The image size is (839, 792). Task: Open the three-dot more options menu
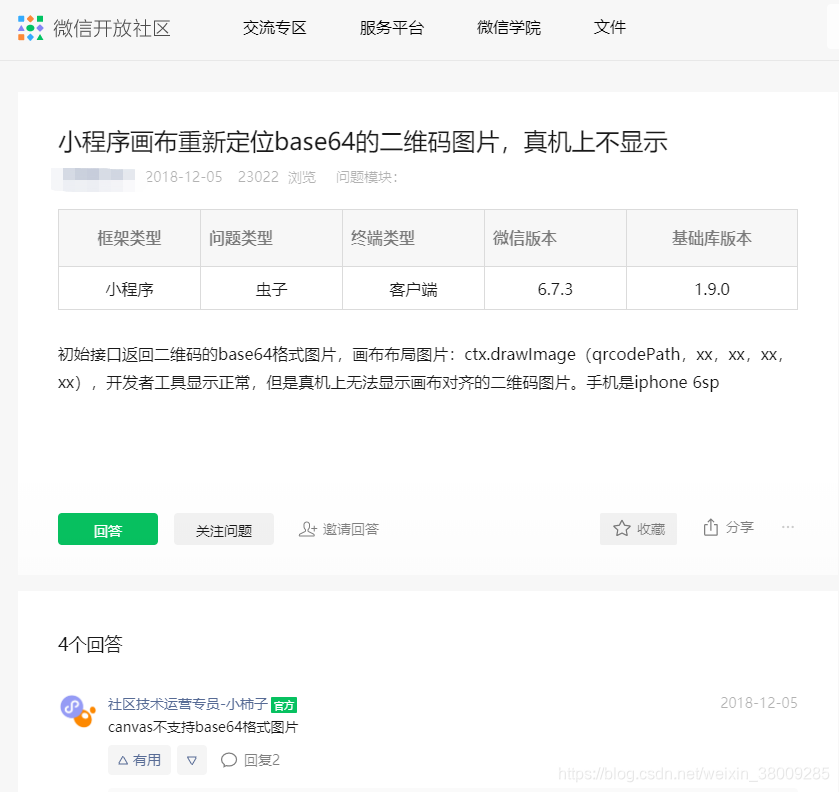788,527
